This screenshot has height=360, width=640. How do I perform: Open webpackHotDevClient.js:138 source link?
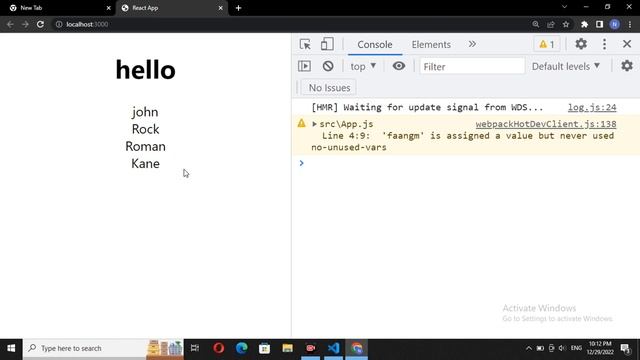(546, 124)
